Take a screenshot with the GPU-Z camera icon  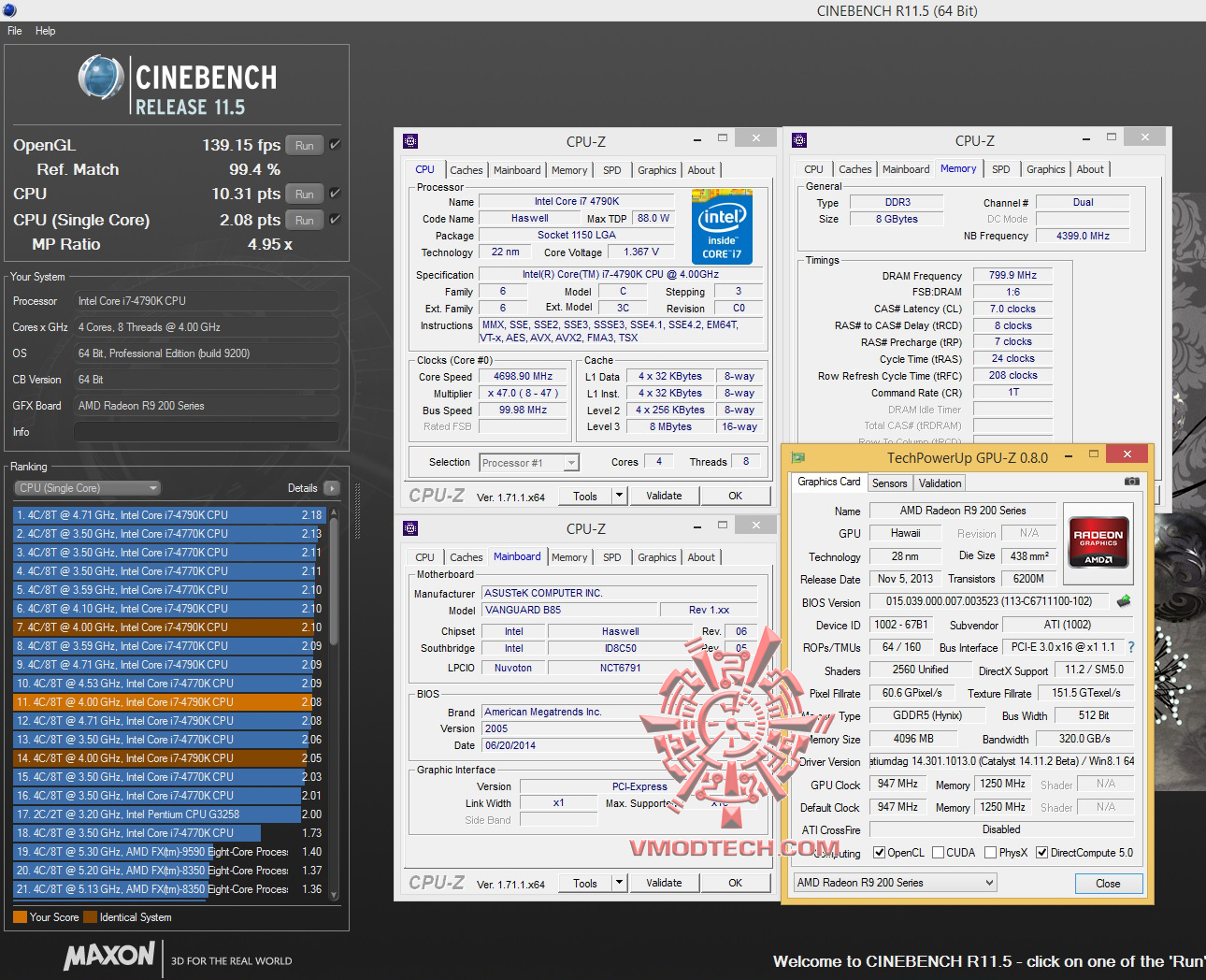pyautogui.click(x=1132, y=482)
